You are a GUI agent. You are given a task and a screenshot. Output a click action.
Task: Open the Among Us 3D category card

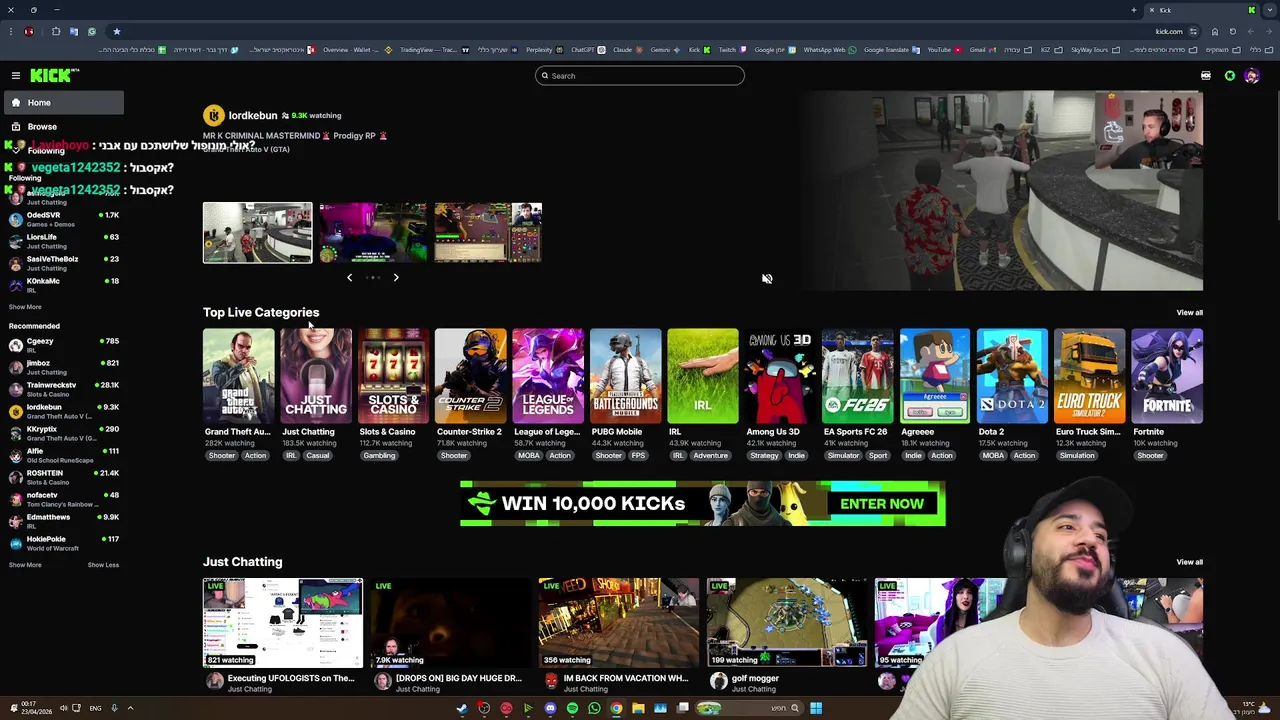(780, 376)
